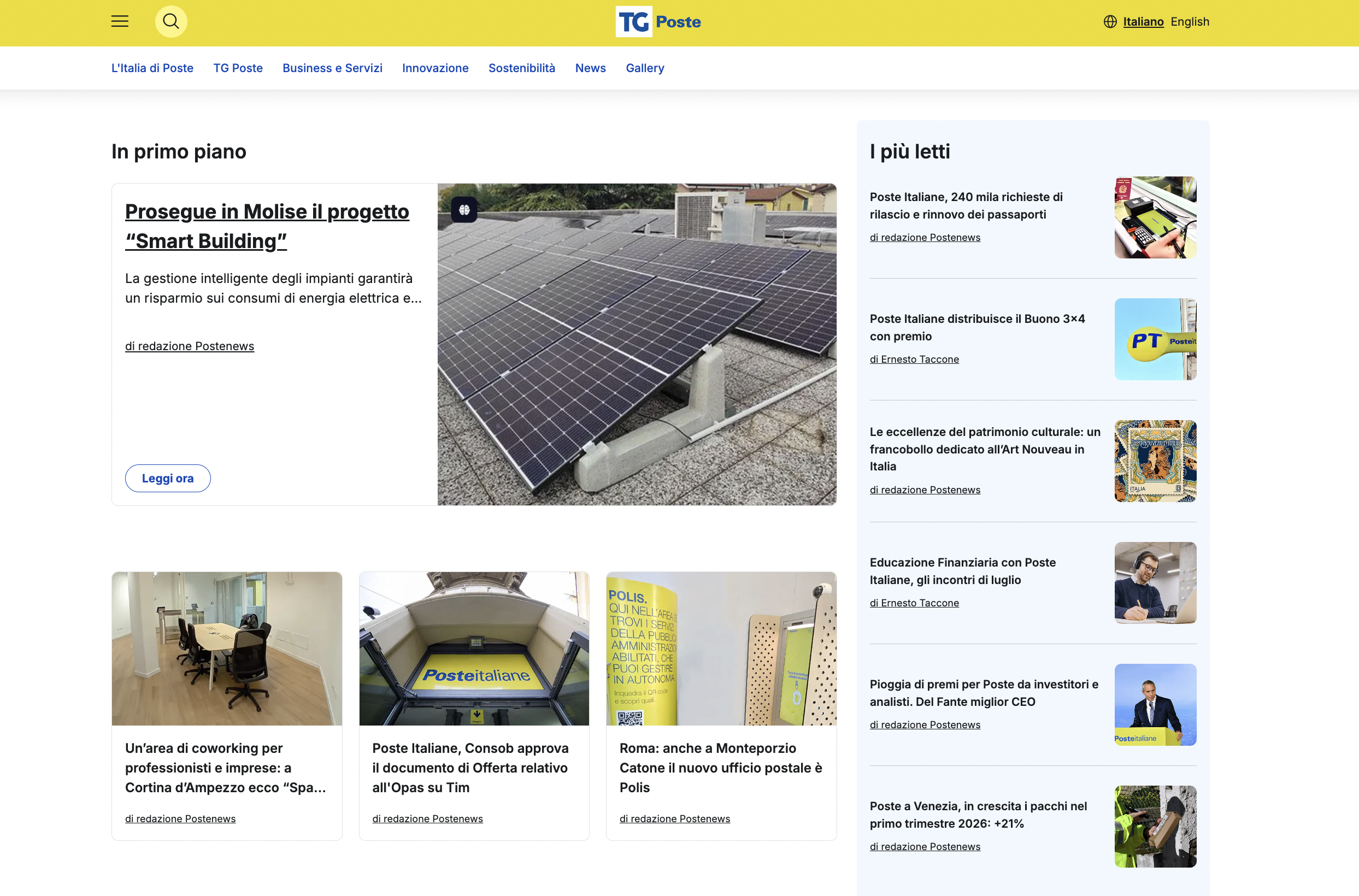
Task: Open L'Italia di Poste section
Action: [x=152, y=68]
